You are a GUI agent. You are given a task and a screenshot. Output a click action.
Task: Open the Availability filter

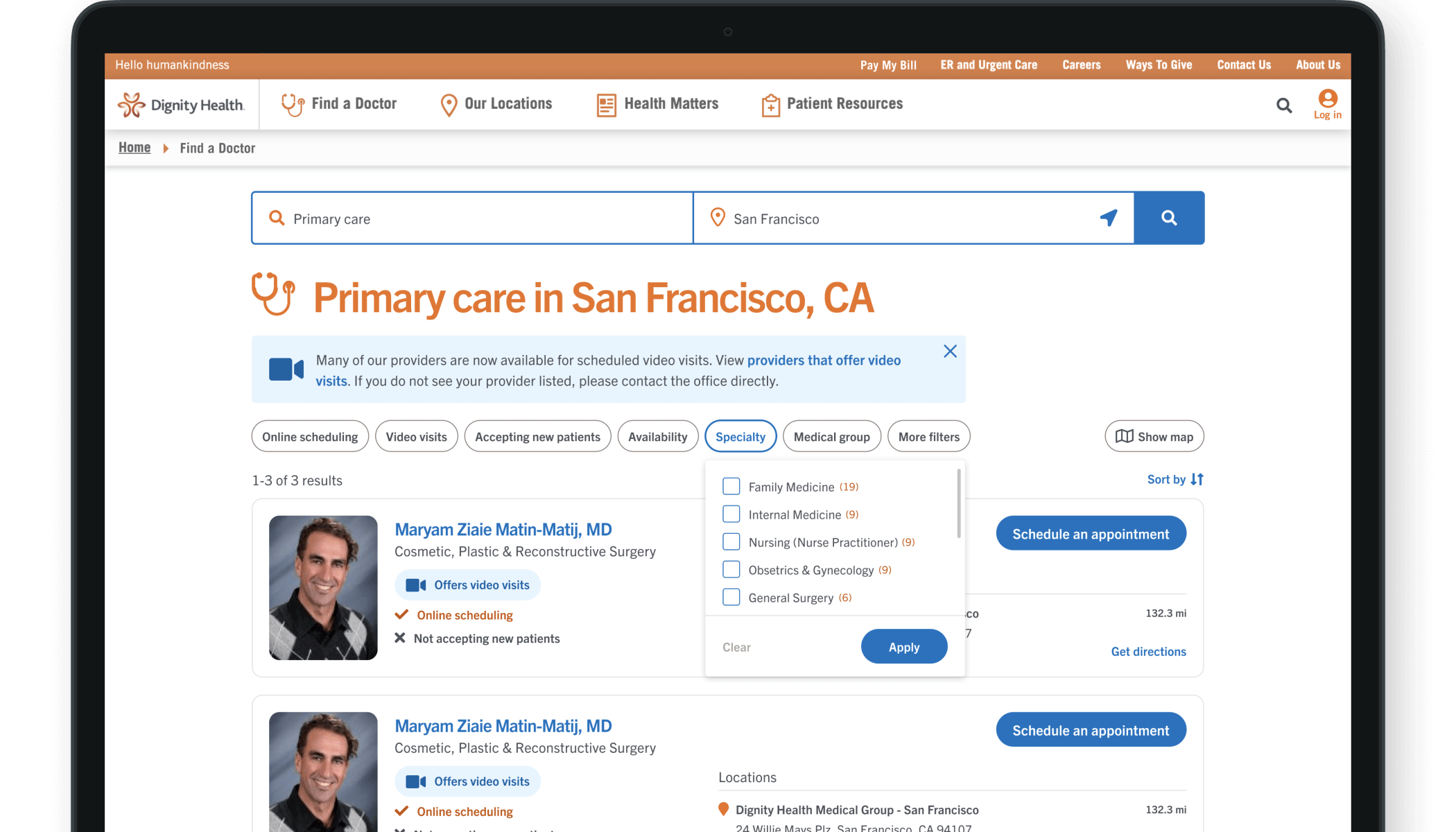[657, 436]
